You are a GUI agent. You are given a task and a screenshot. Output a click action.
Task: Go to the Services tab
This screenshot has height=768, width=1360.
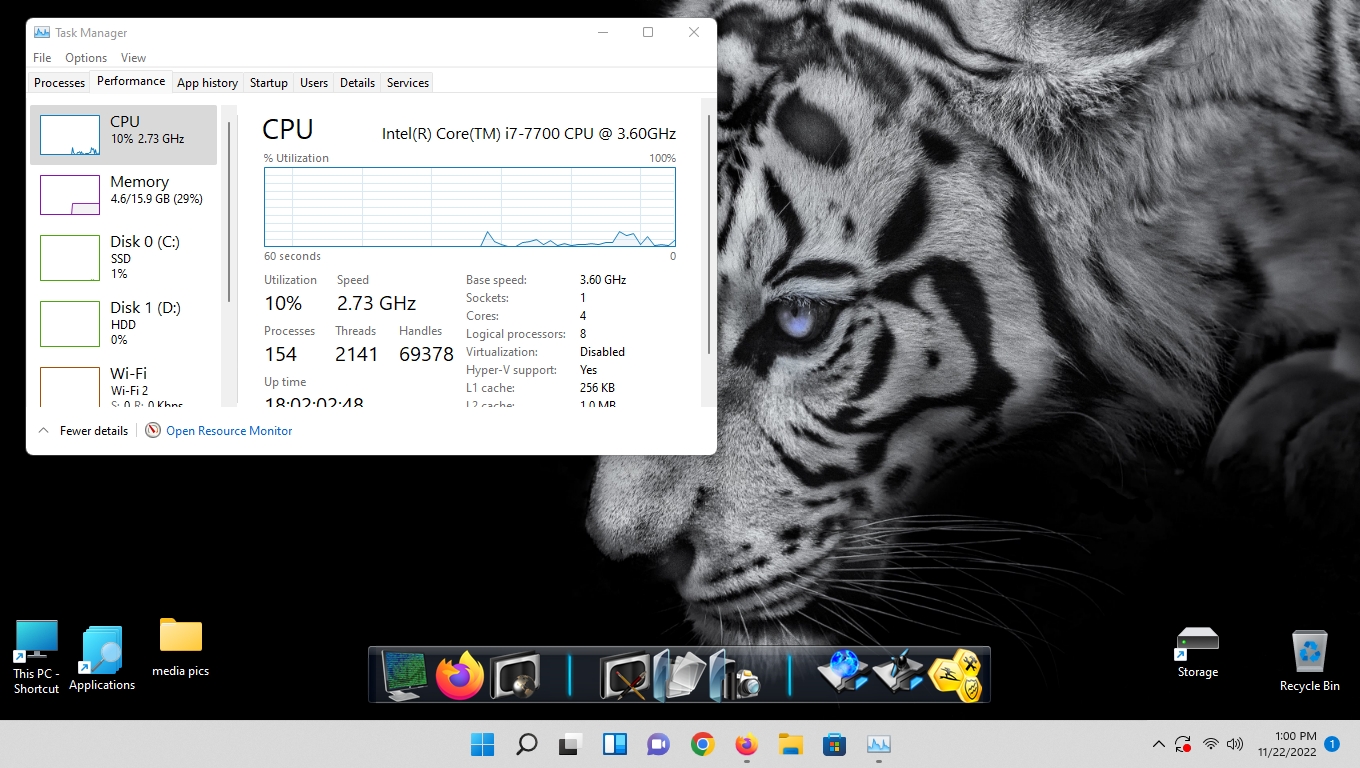pyautogui.click(x=407, y=83)
